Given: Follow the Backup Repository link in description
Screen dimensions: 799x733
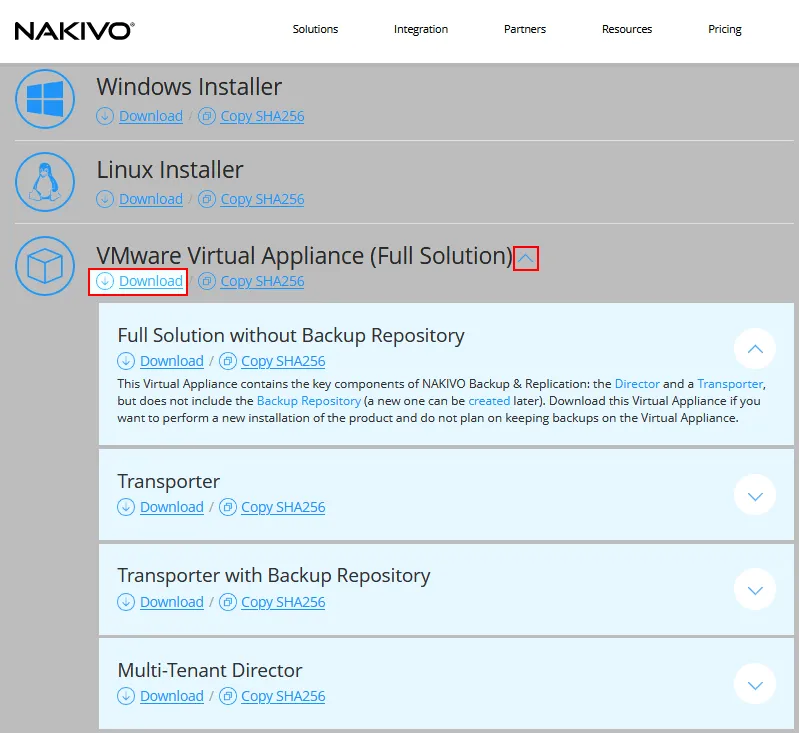Looking at the screenshot, I should click(308, 400).
